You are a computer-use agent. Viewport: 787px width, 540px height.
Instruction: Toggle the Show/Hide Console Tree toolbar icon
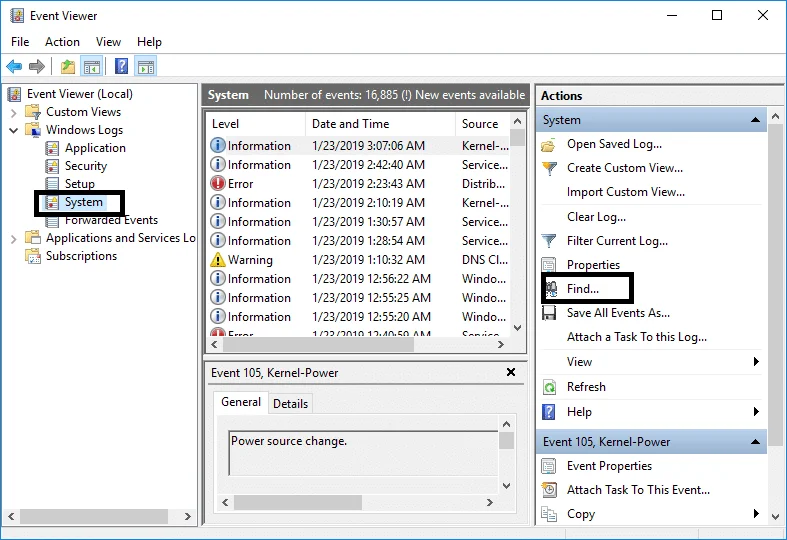(x=92, y=66)
